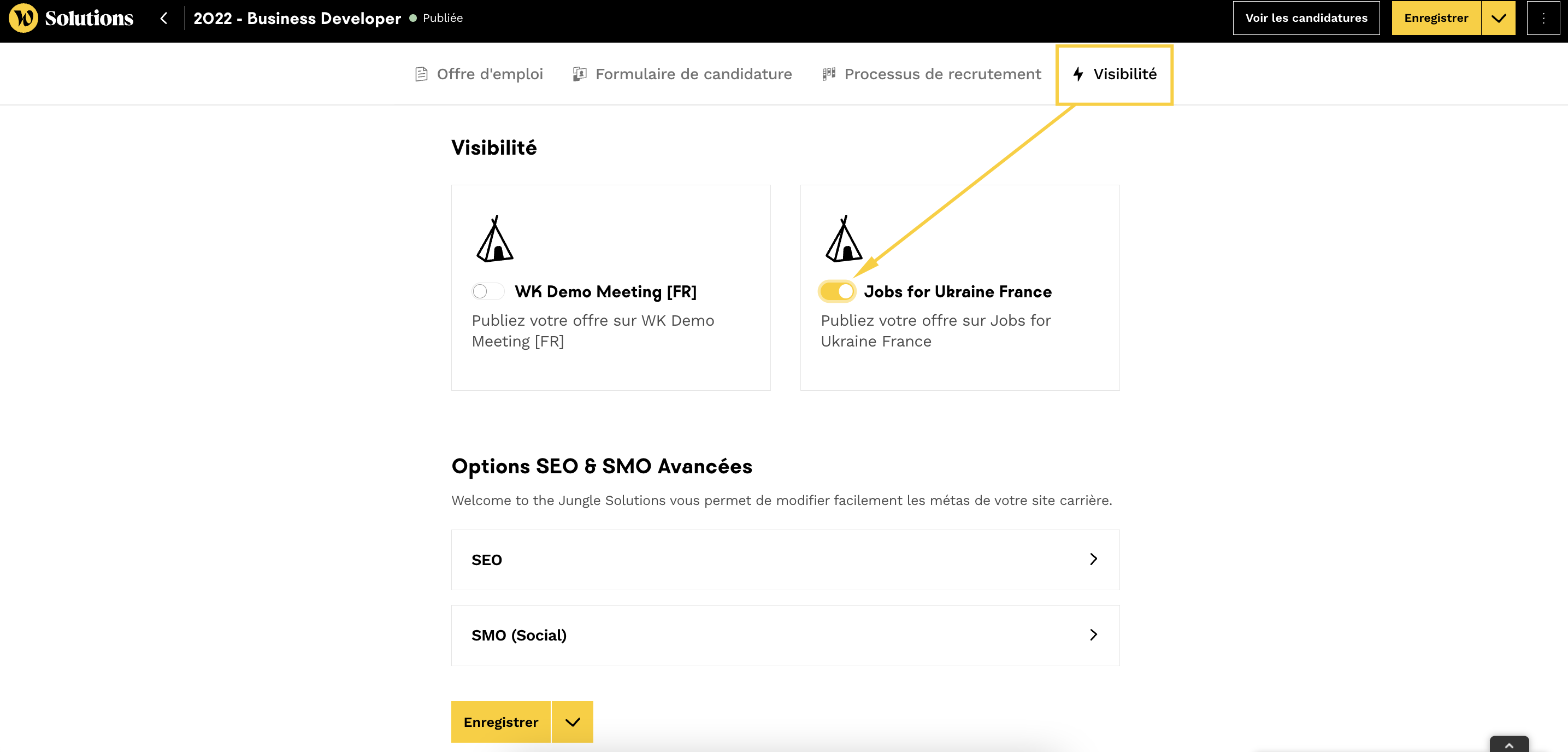Go back using the left chevron arrow
The width and height of the screenshot is (1568, 752).
(163, 18)
